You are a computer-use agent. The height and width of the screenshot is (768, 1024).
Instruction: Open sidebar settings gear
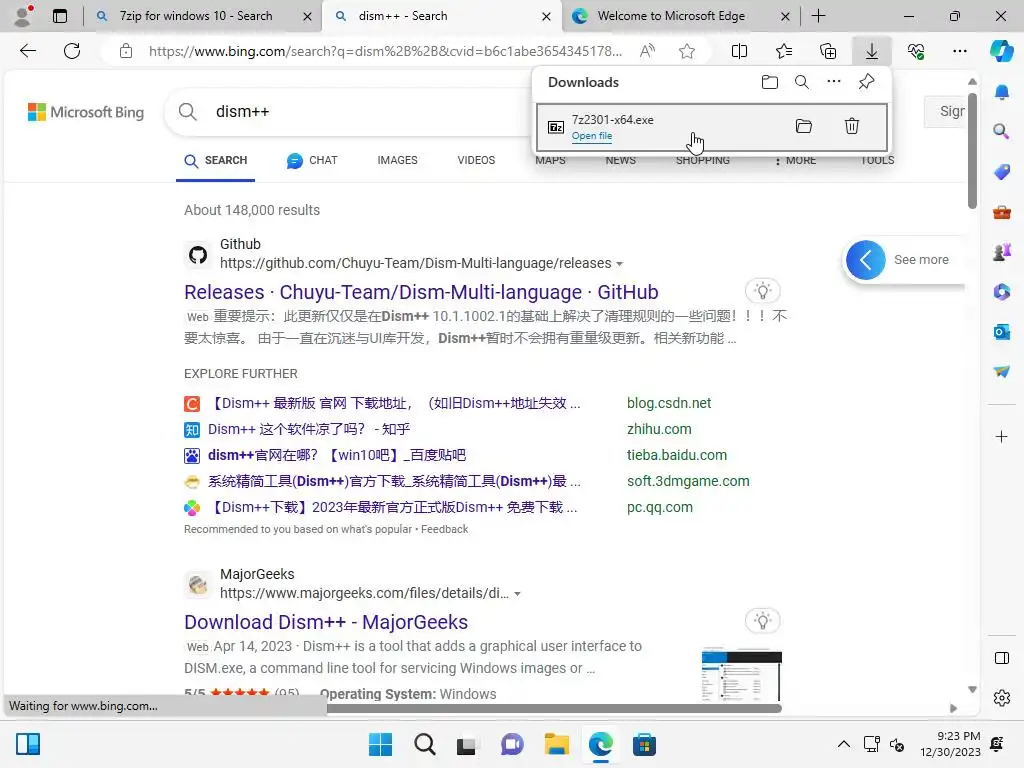[1002, 697]
